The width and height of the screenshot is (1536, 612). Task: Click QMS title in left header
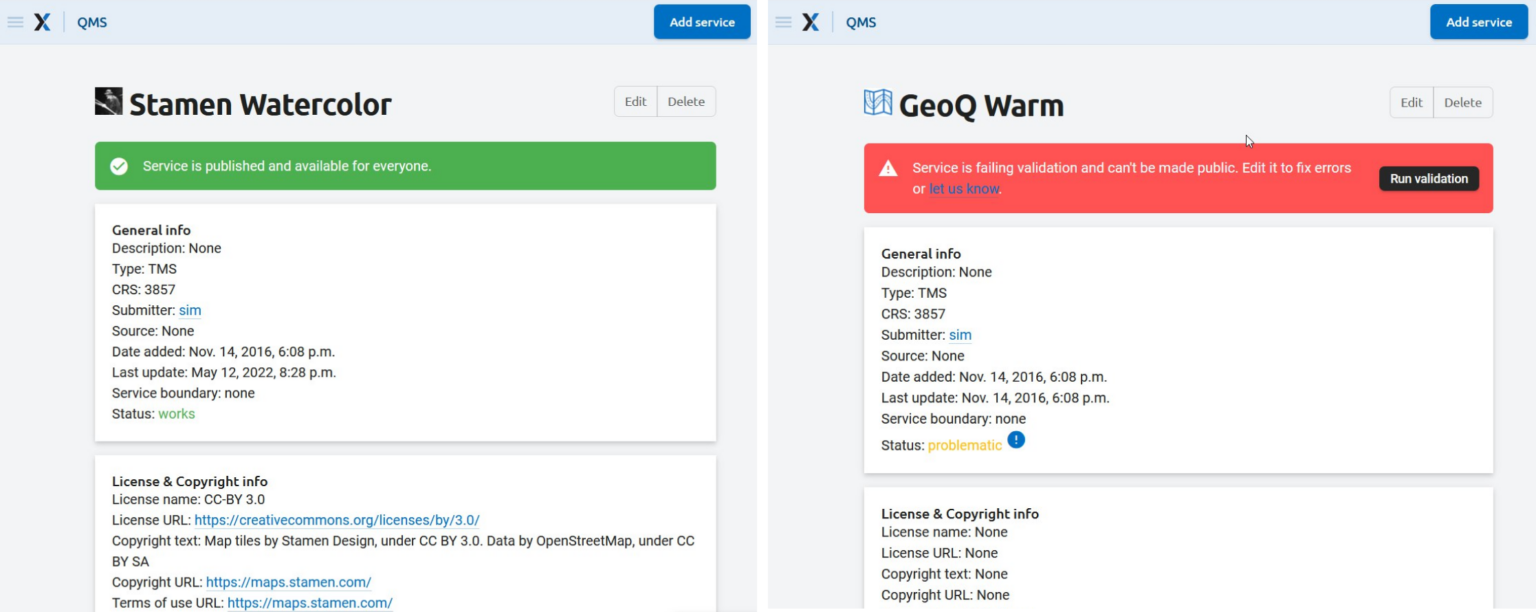92,22
